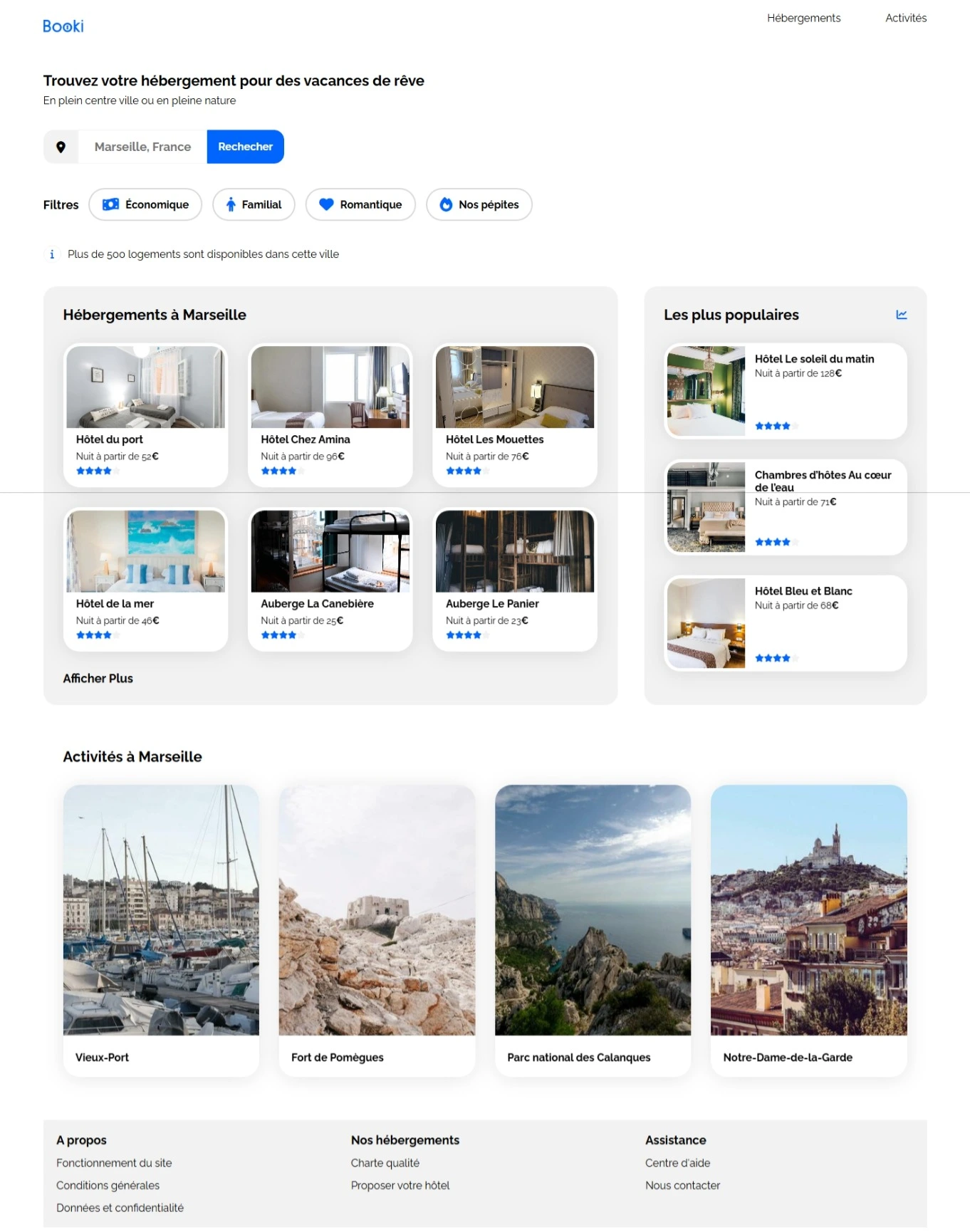970x1232 pixels.
Task: Open Hôtel Chez Amina photo
Action: [330, 387]
